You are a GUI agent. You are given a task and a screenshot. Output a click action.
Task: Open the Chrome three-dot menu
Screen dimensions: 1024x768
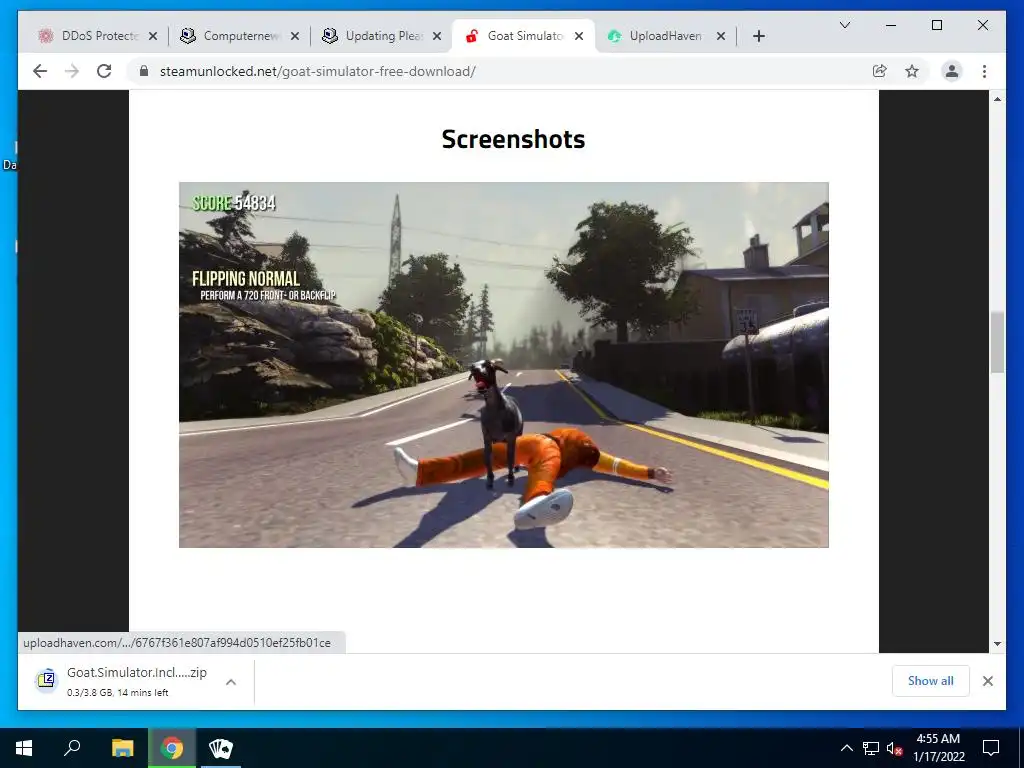pos(984,71)
